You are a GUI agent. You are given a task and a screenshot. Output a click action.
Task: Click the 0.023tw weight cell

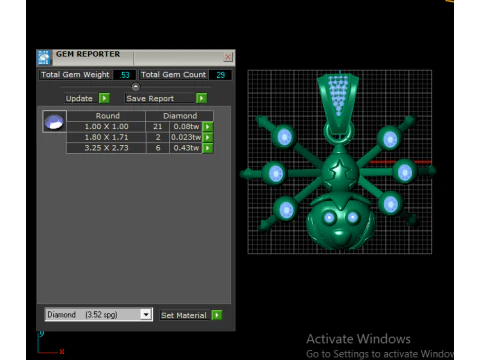tap(186, 137)
